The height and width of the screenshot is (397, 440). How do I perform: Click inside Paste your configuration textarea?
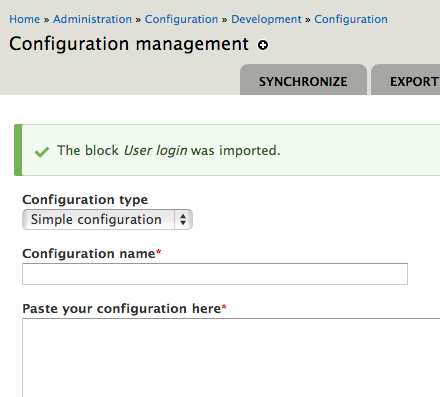231,358
